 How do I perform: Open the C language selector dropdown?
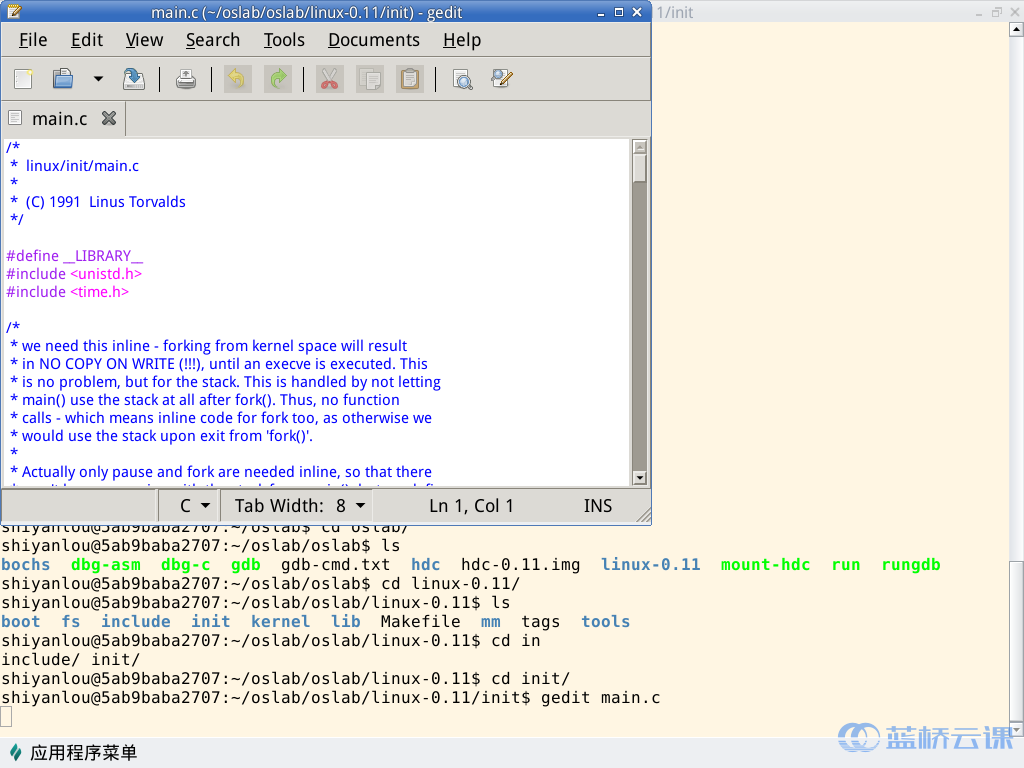pos(194,506)
